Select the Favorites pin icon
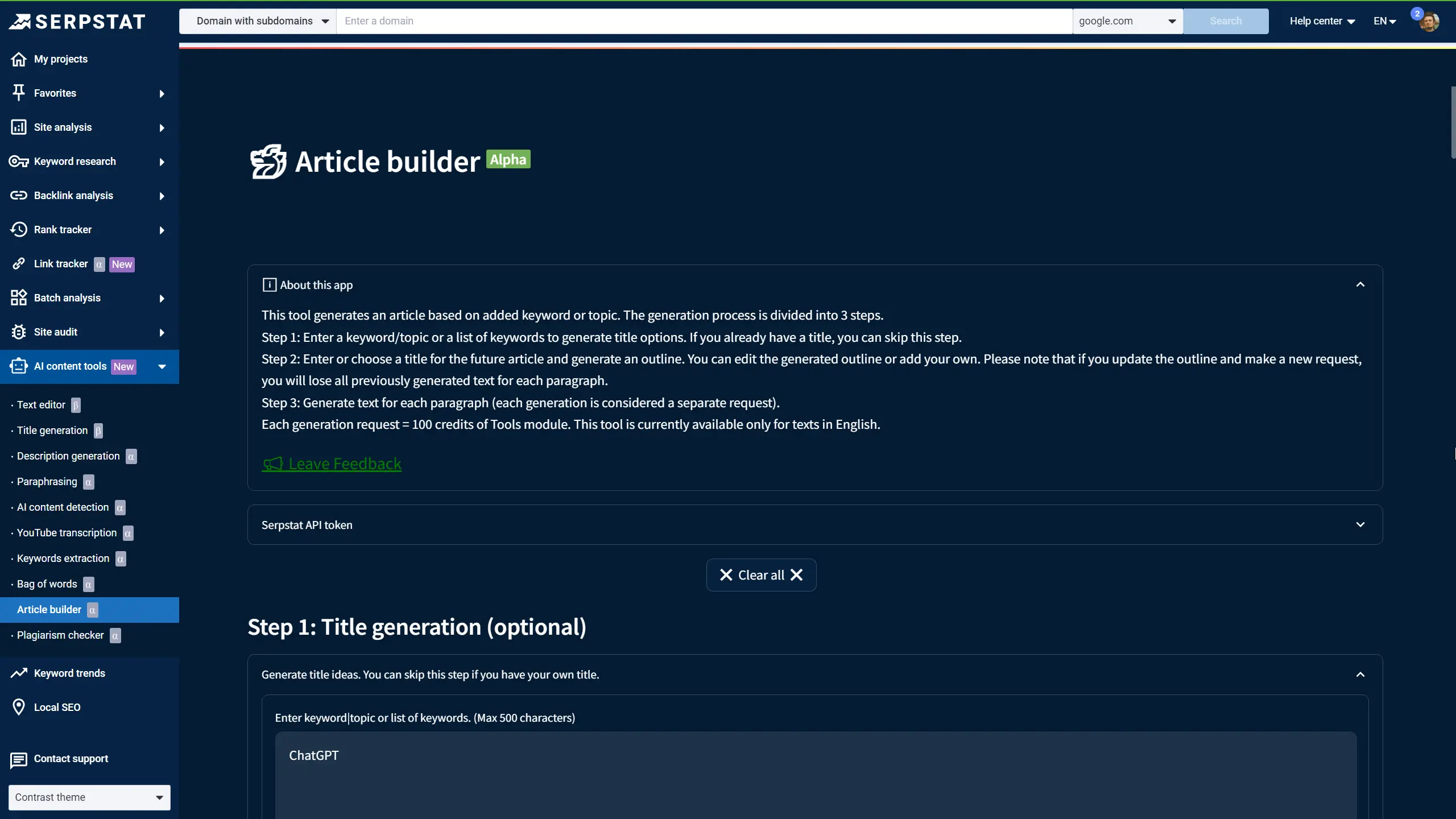 (19, 93)
